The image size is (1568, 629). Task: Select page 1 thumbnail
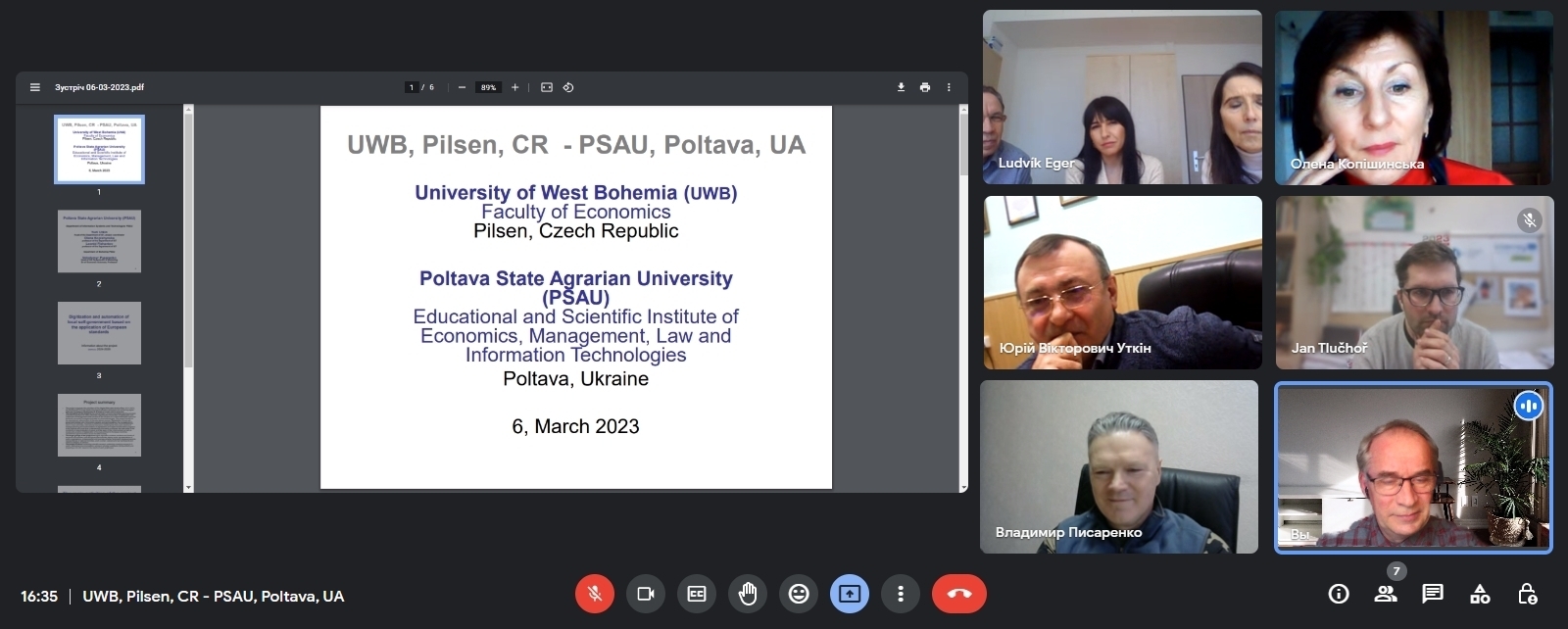click(x=99, y=149)
